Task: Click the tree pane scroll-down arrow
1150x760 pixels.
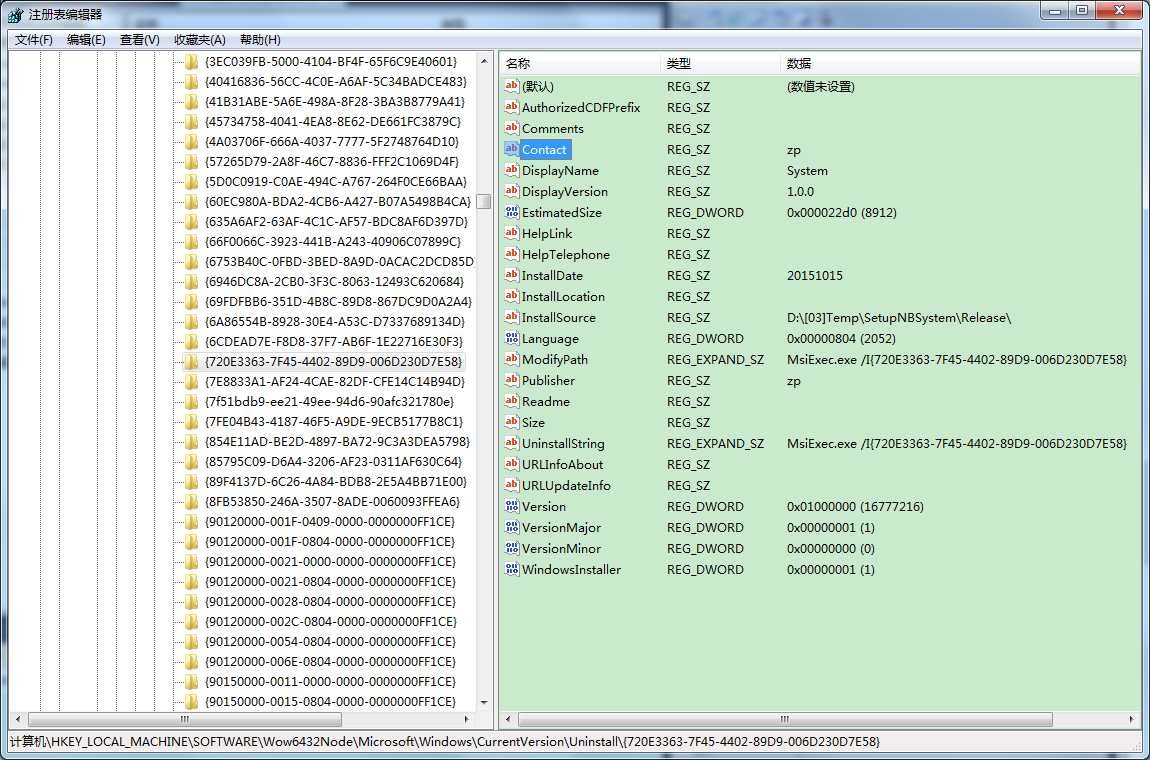Action: (483, 703)
